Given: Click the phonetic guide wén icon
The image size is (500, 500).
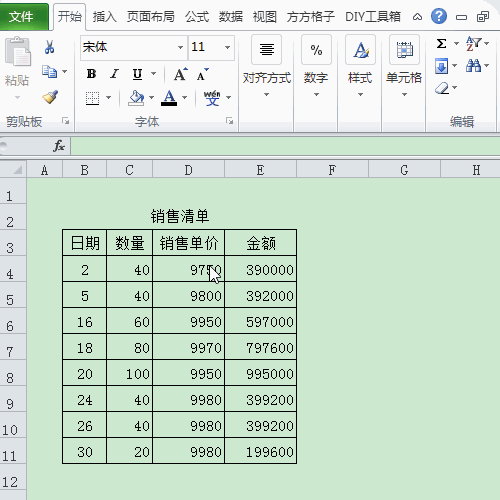Looking at the screenshot, I should pos(212,98).
